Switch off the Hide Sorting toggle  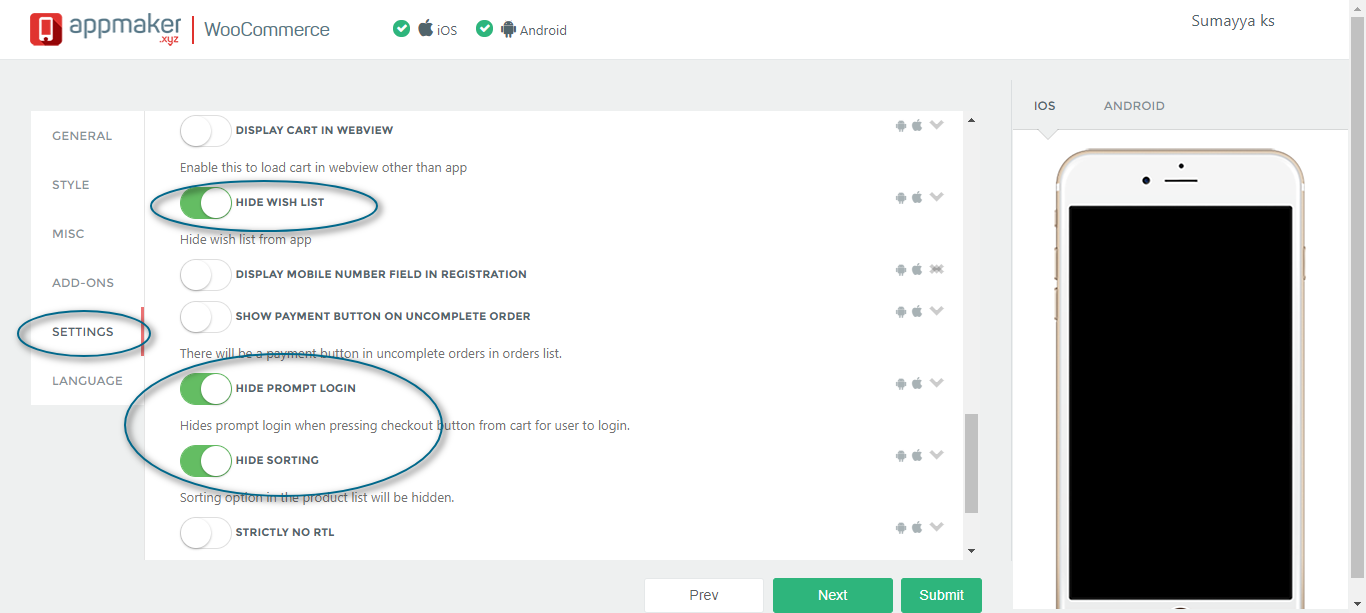tap(206, 461)
